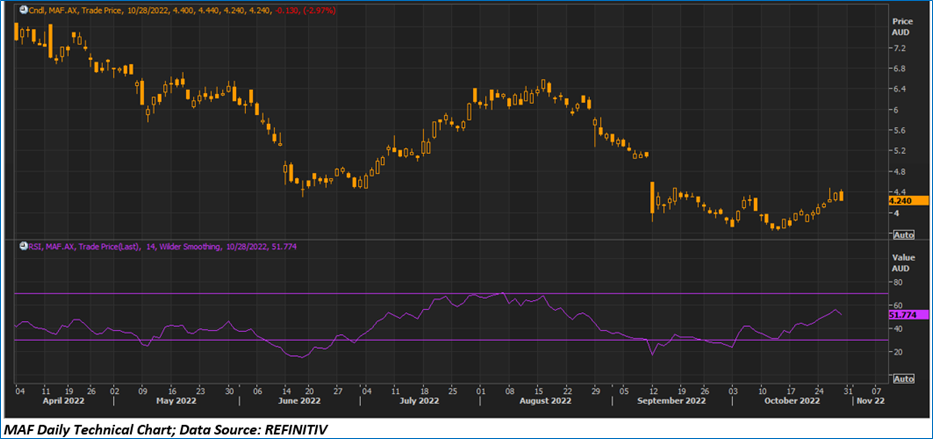Select the May 2022 month label
The height and width of the screenshot is (439, 933).
coord(177,401)
